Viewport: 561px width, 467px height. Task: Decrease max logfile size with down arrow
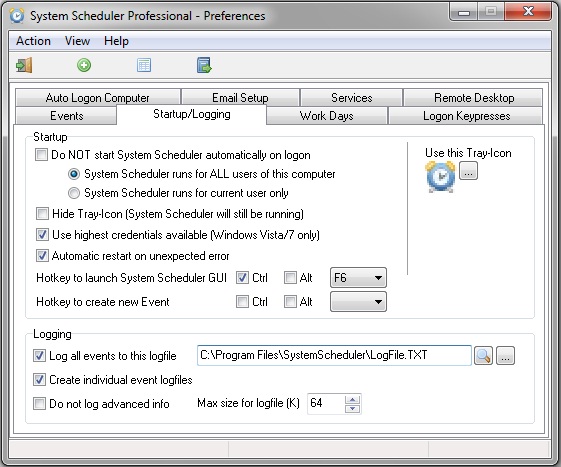tap(353, 409)
